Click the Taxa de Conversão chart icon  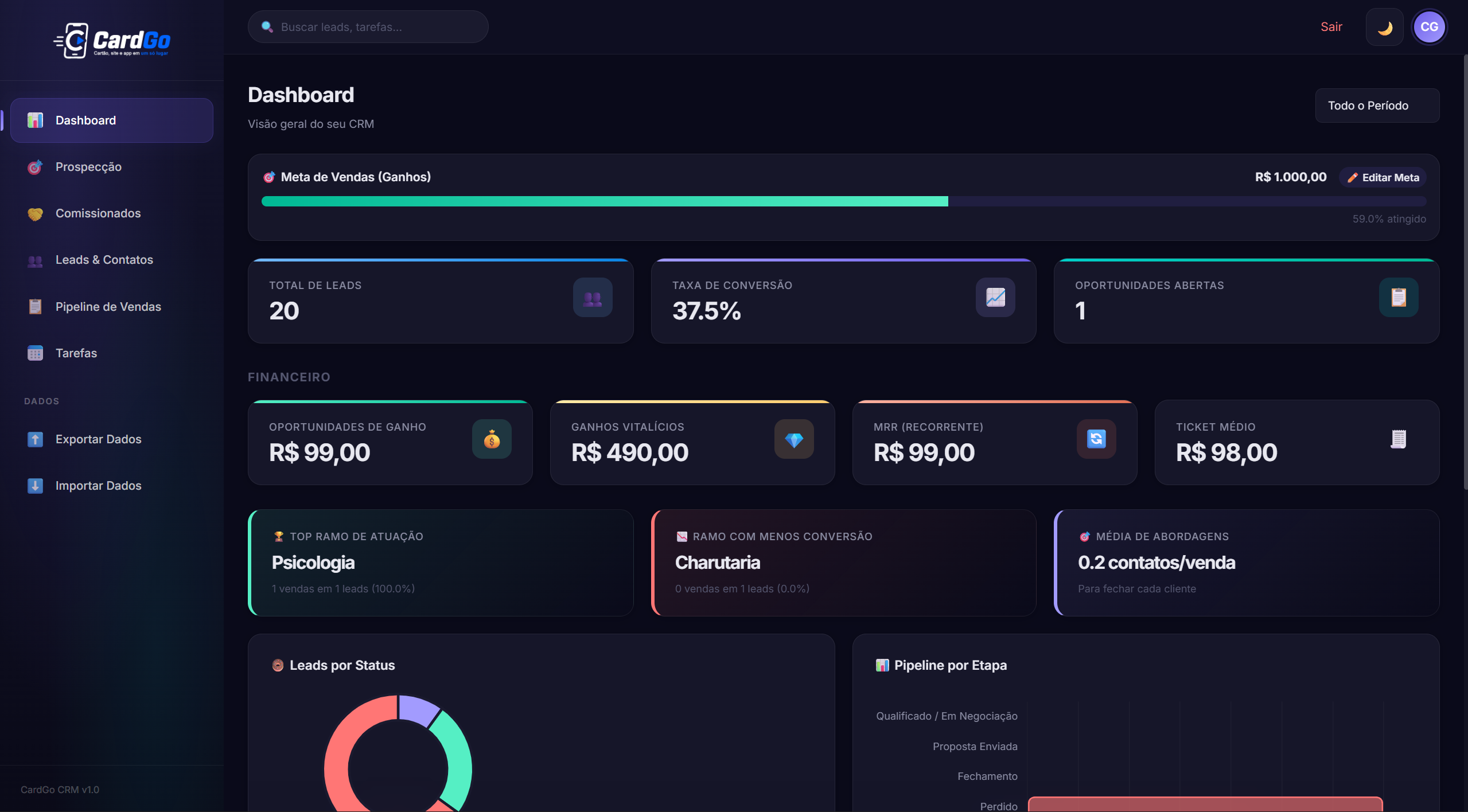pyautogui.click(x=995, y=298)
